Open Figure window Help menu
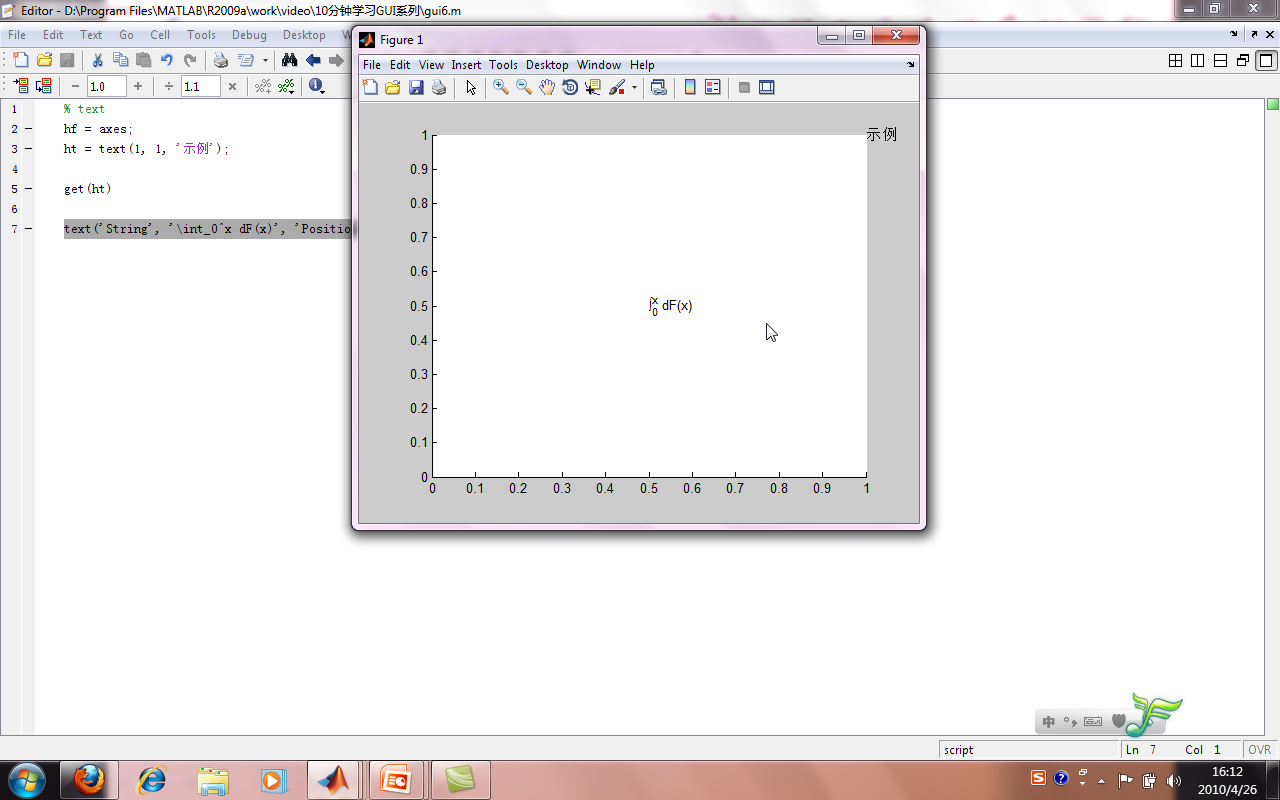This screenshot has height=800, width=1280. click(x=642, y=65)
